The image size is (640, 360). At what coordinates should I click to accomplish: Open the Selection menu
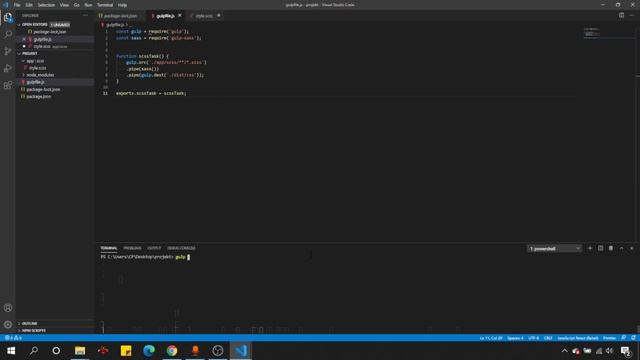click(x=46, y=5)
